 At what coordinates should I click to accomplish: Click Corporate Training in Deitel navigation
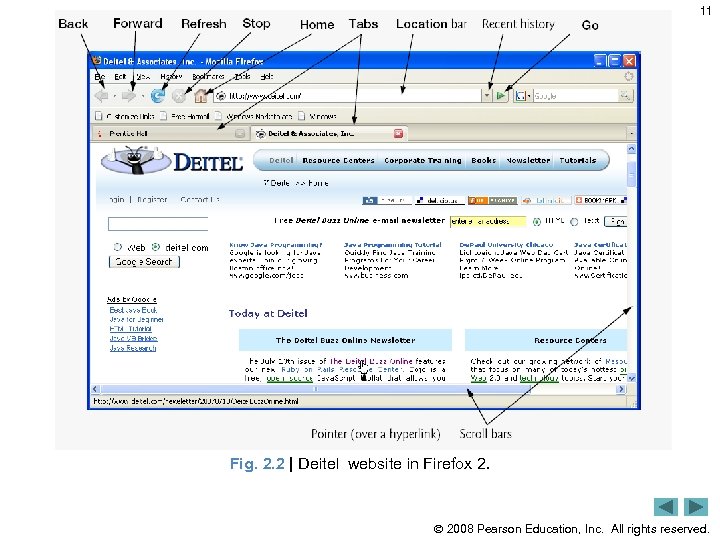[x=422, y=160]
